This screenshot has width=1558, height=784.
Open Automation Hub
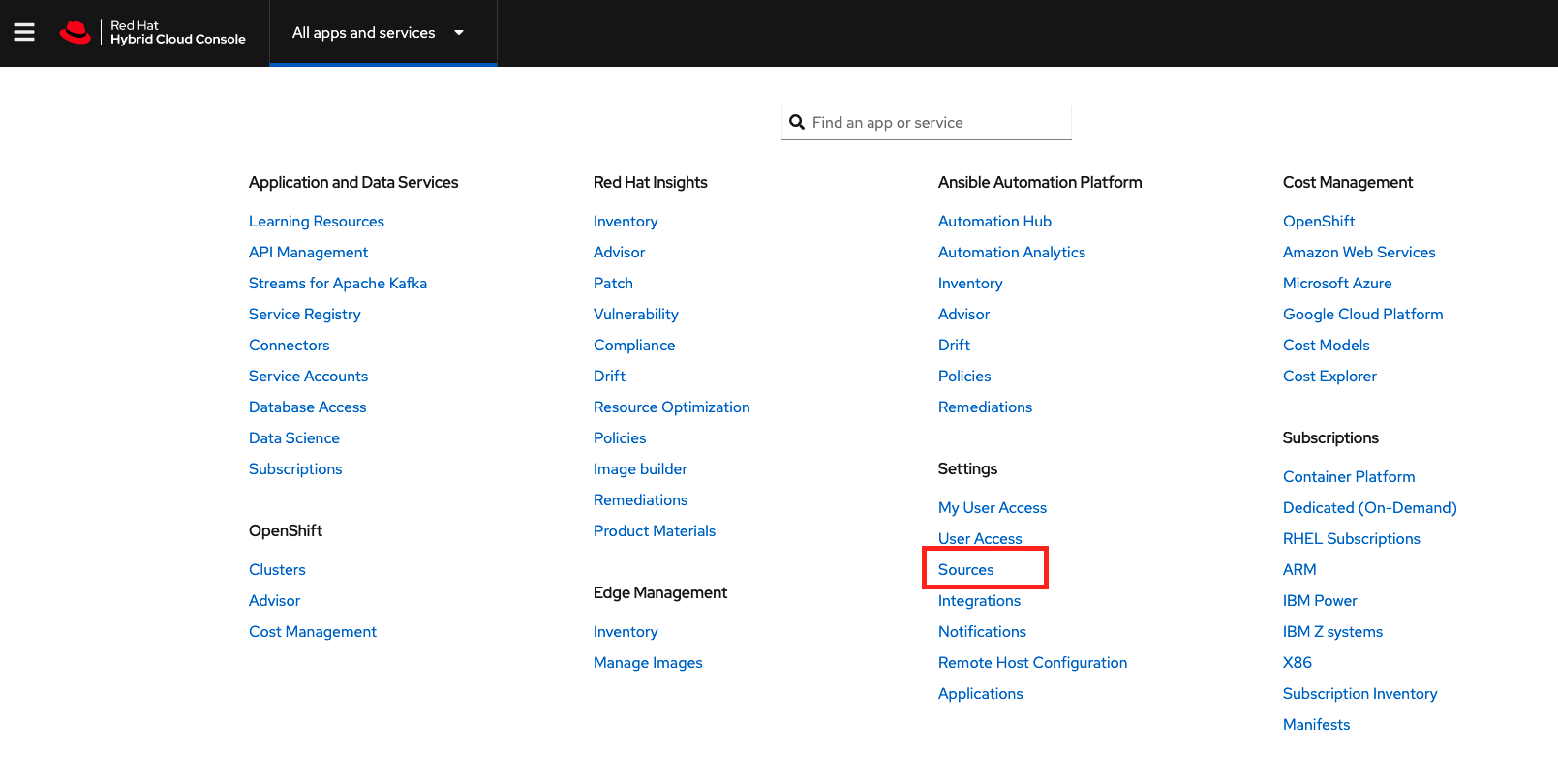click(x=994, y=222)
